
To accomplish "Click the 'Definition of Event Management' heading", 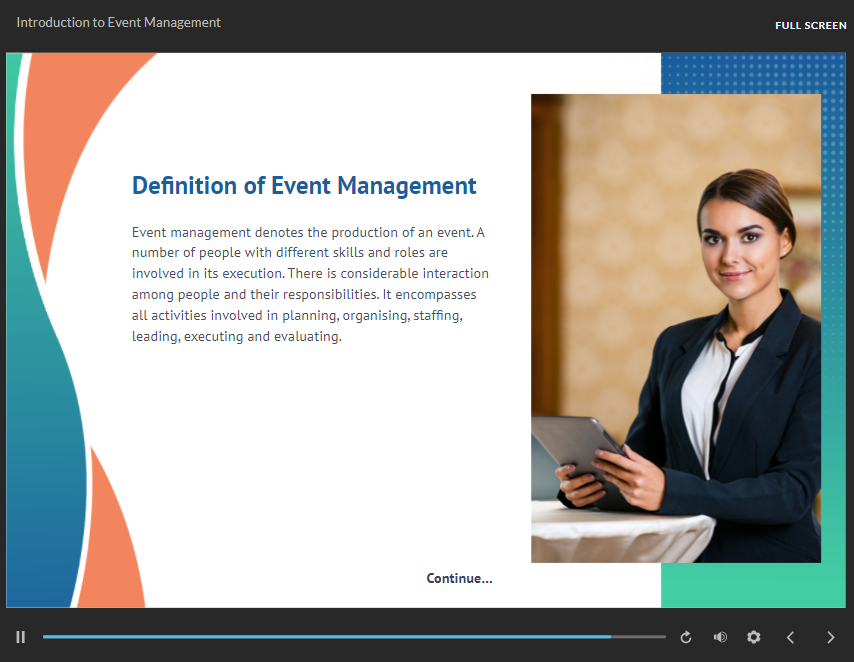I will pyautogui.click(x=304, y=186).
